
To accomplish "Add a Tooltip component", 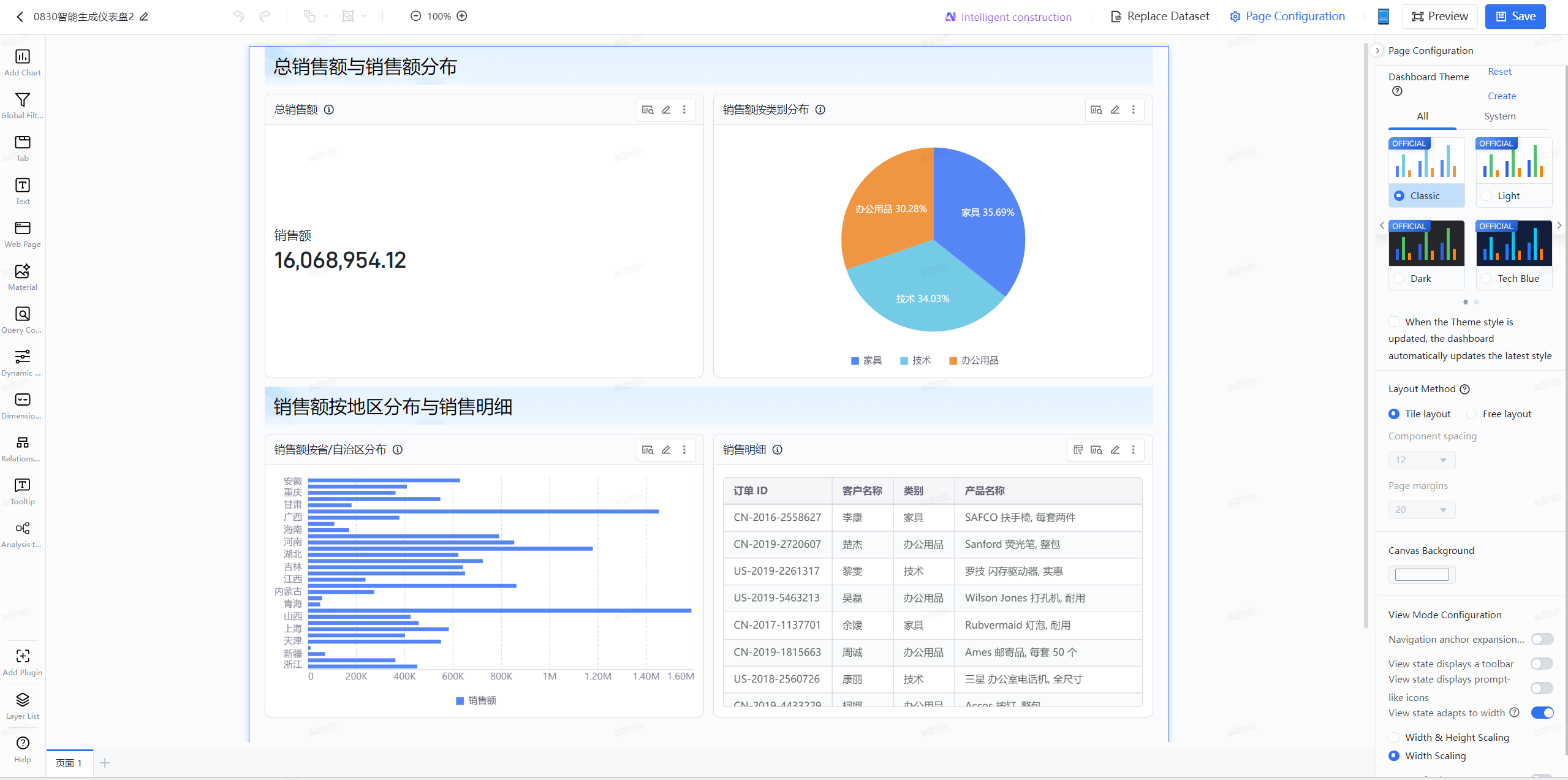I will click(x=23, y=492).
